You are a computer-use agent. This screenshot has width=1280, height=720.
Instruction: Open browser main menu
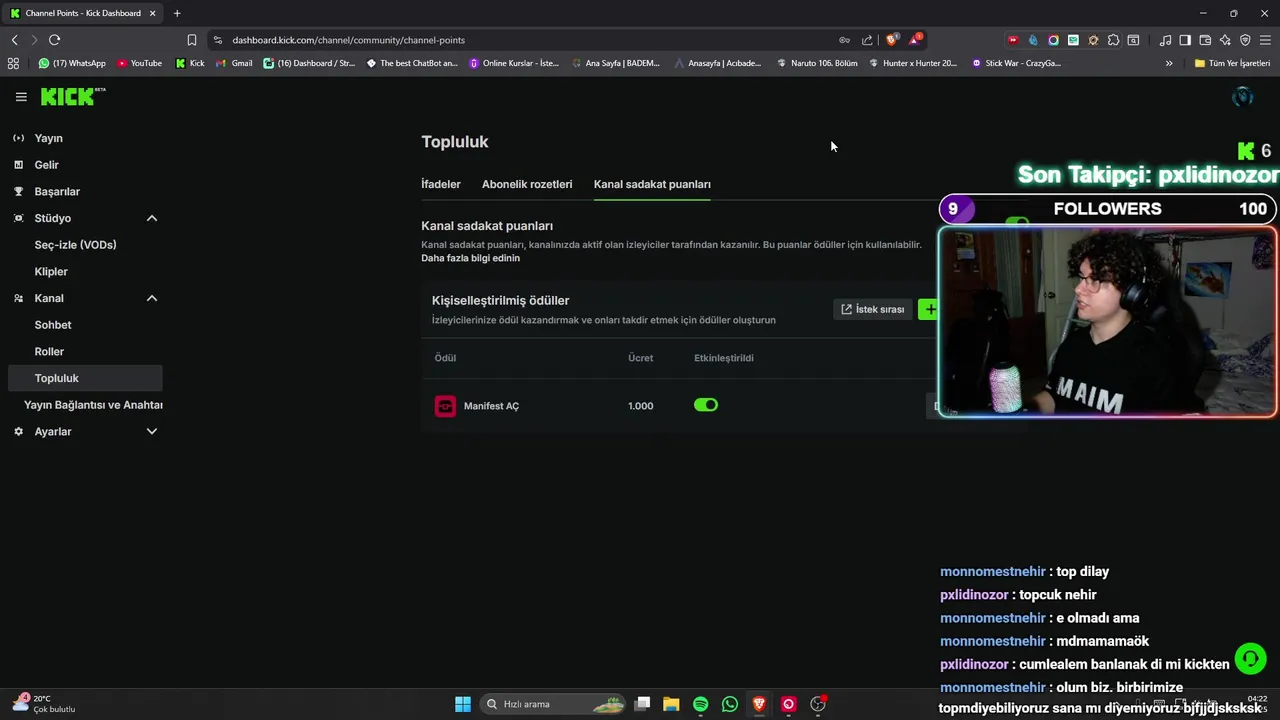(x=1266, y=40)
